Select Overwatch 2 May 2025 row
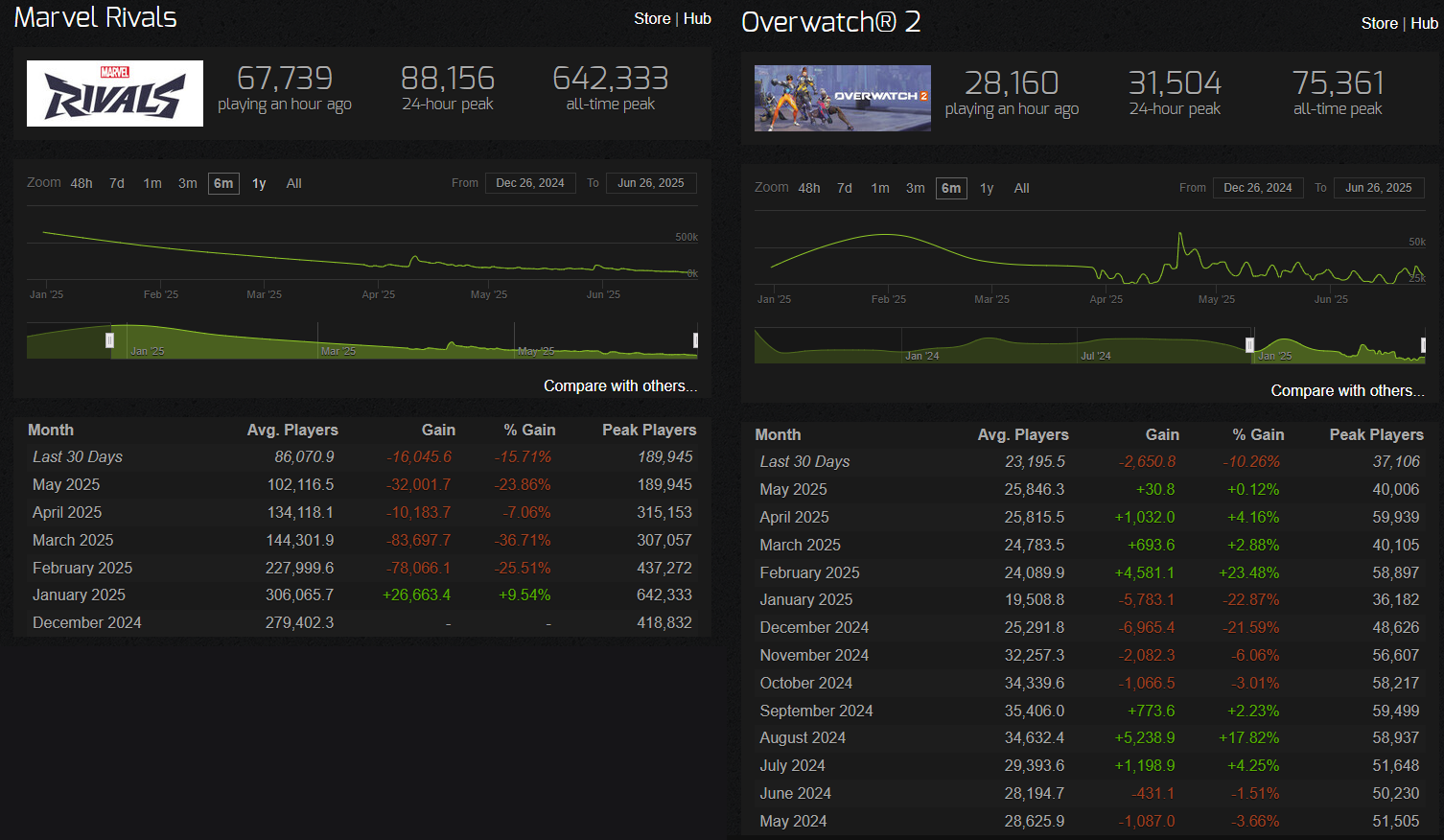This screenshot has width=1444, height=840. 1090,489
